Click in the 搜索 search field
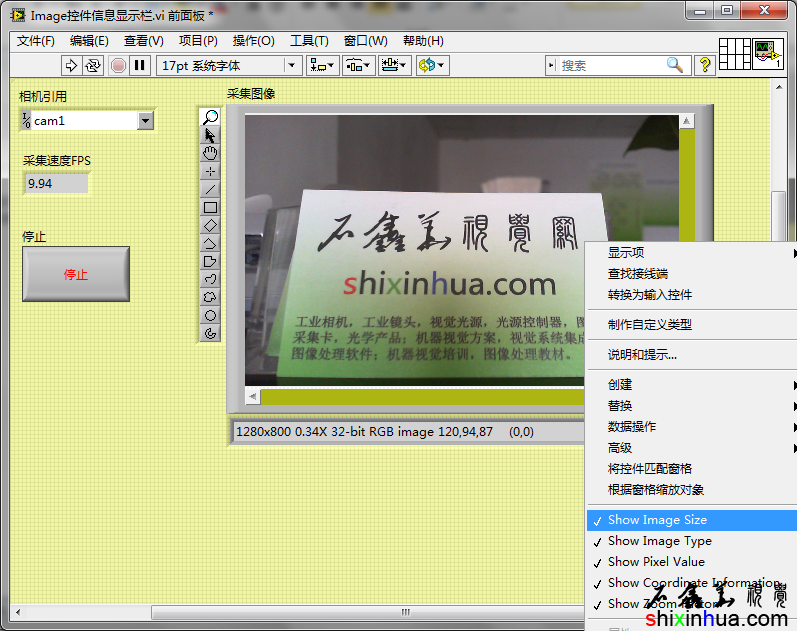Viewport: 797px width, 631px height. [x=610, y=65]
